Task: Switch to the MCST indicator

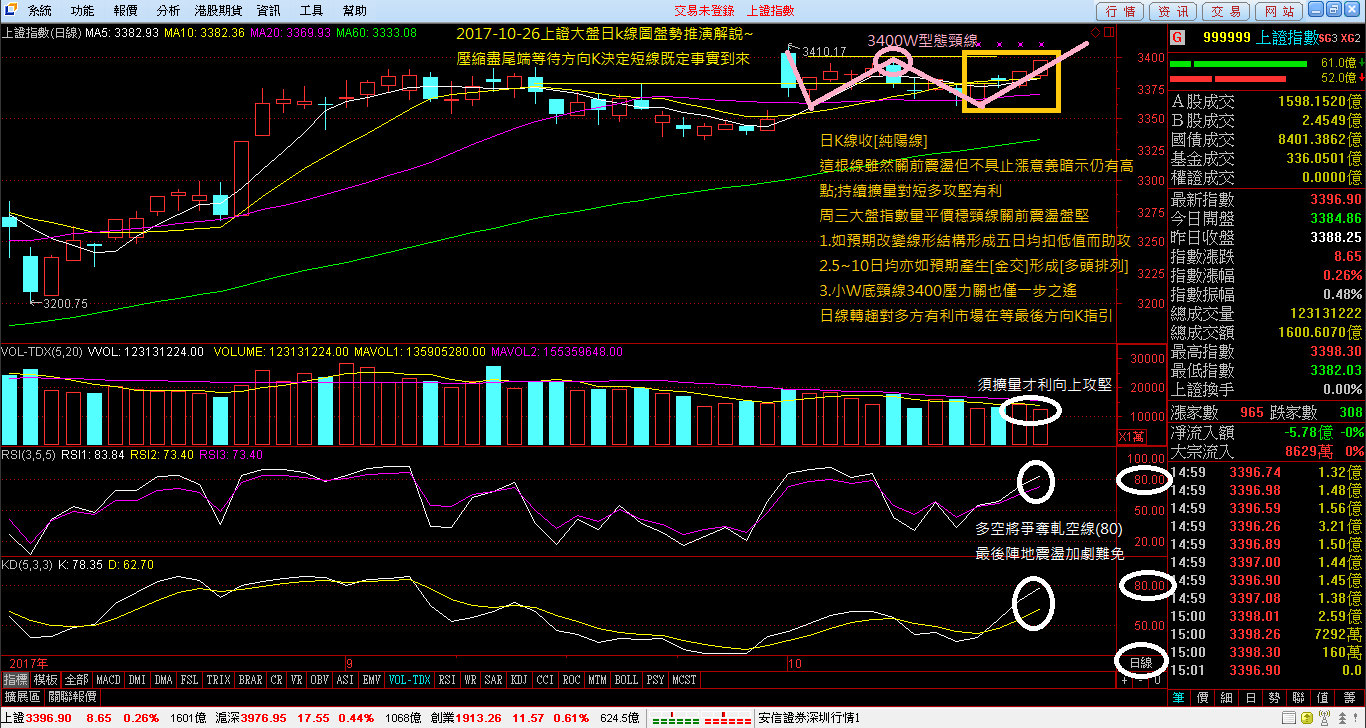Action: 685,680
